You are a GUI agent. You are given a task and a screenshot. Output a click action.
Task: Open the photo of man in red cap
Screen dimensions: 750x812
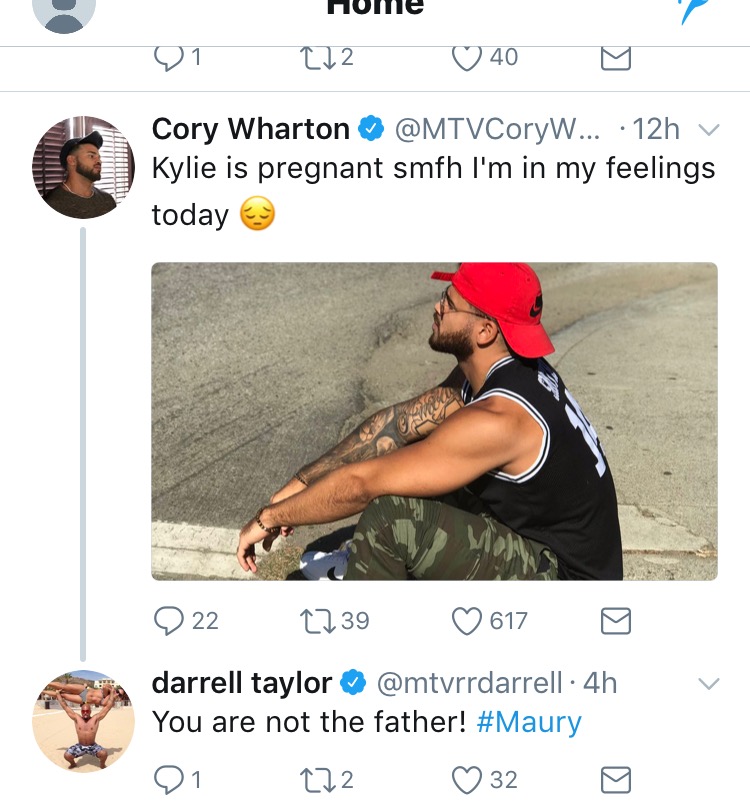coord(434,421)
